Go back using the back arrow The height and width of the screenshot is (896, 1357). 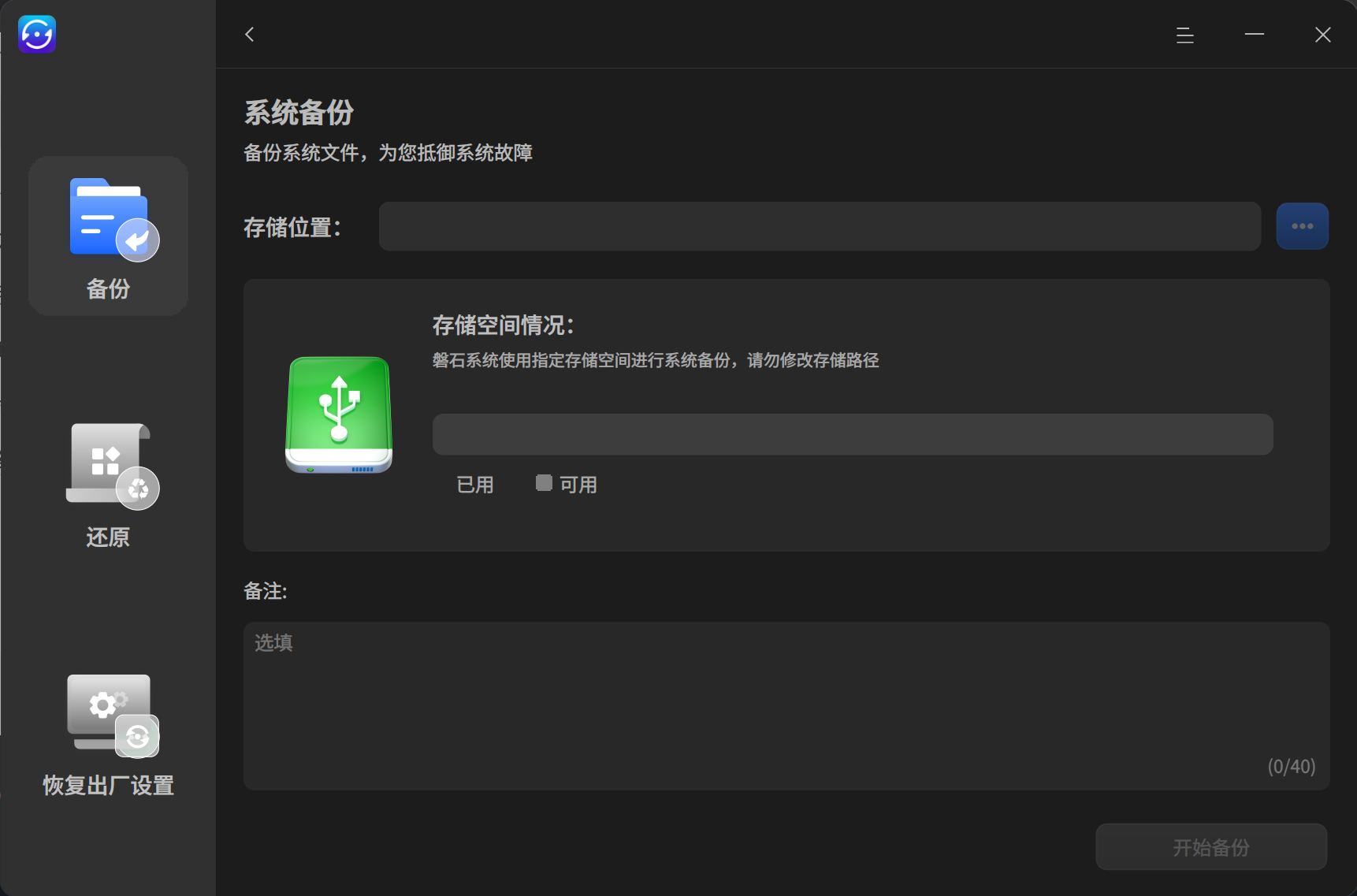point(250,34)
